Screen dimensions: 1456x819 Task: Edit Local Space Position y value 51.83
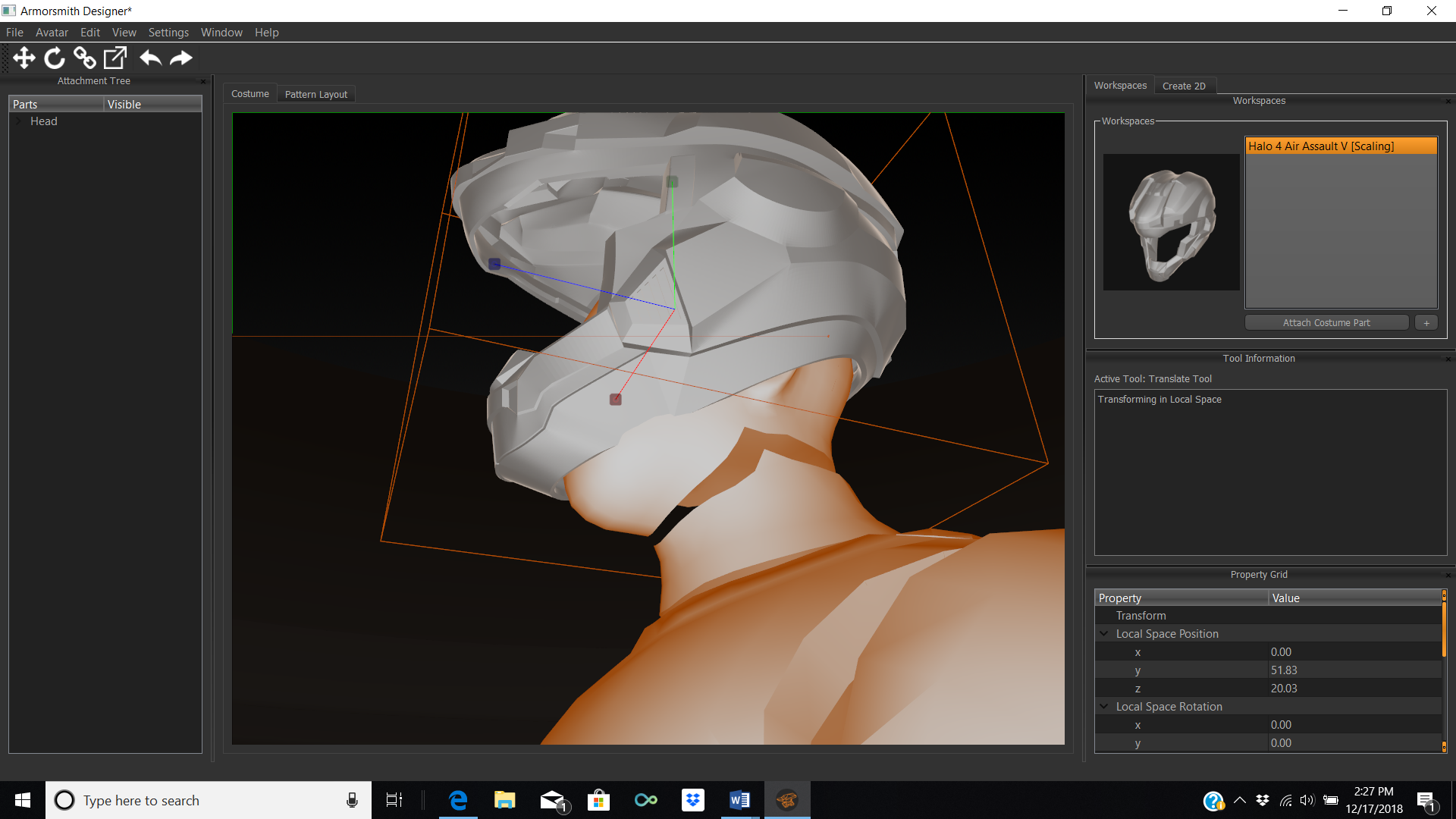tap(1355, 670)
